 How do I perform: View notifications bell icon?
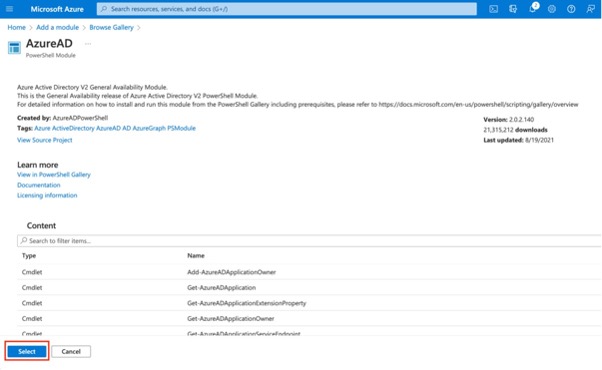pos(533,8)
